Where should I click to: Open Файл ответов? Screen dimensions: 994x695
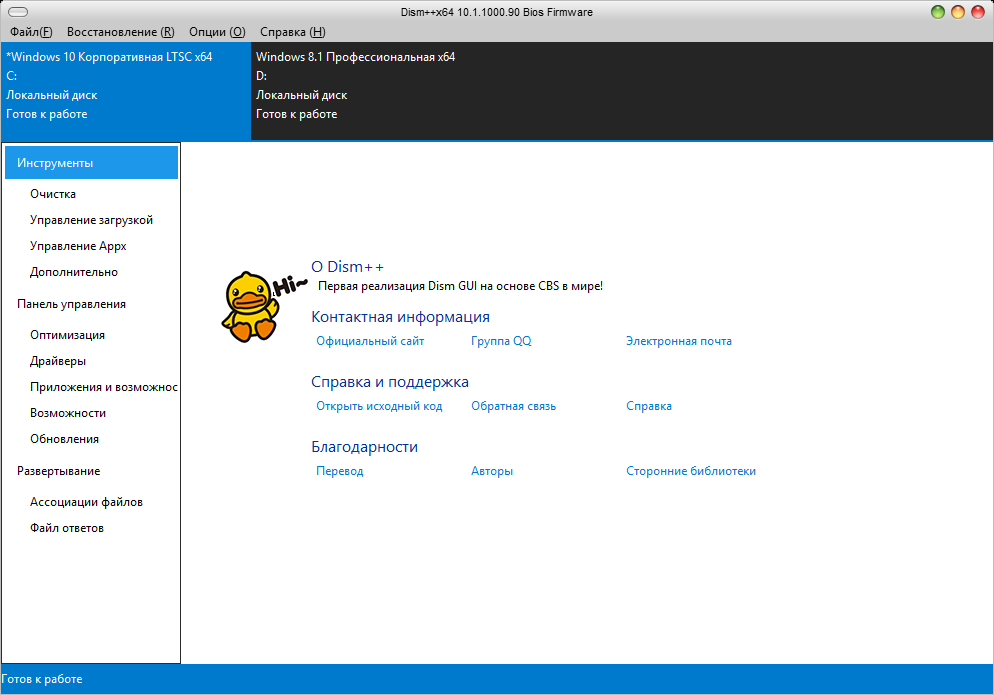[67, 528]
